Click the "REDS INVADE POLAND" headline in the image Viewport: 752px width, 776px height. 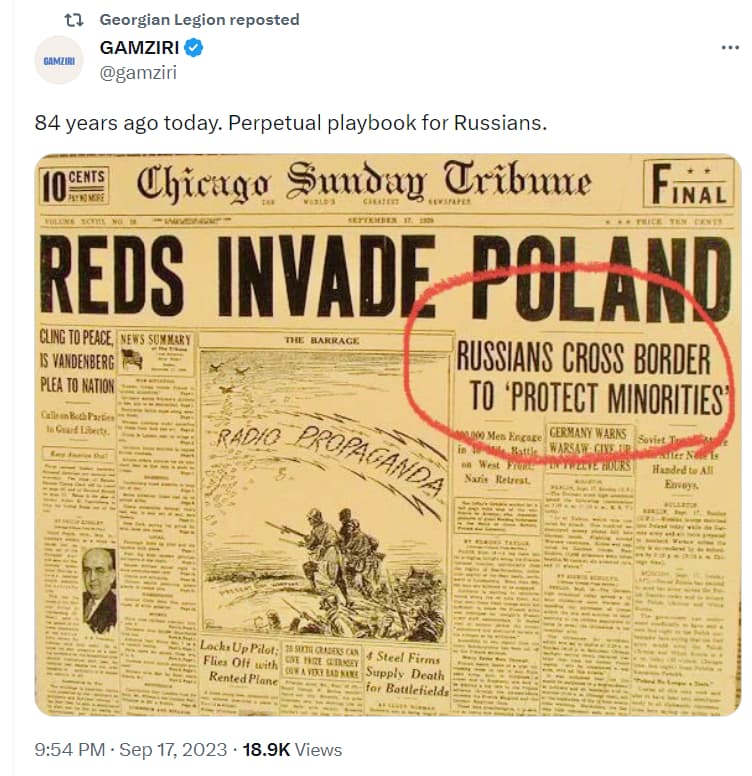click(385, 276)
